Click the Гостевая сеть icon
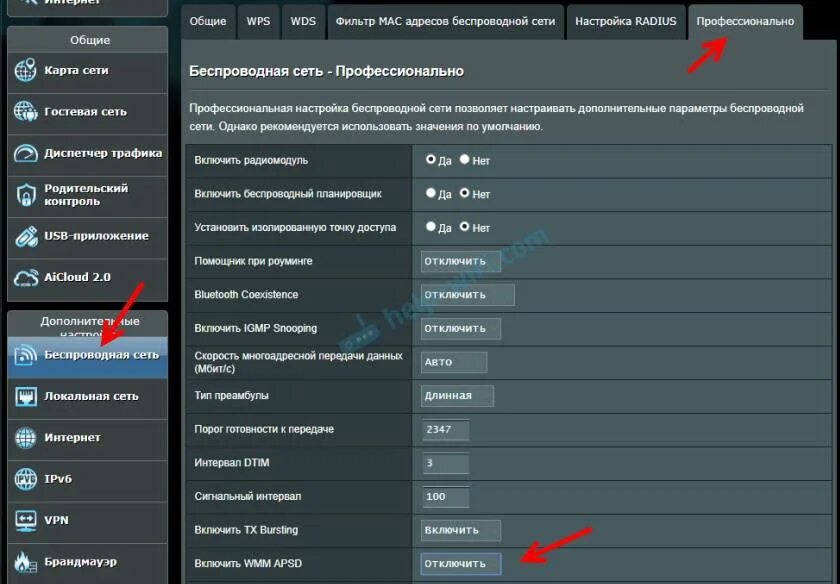840x584 pixels. [25, 111]
